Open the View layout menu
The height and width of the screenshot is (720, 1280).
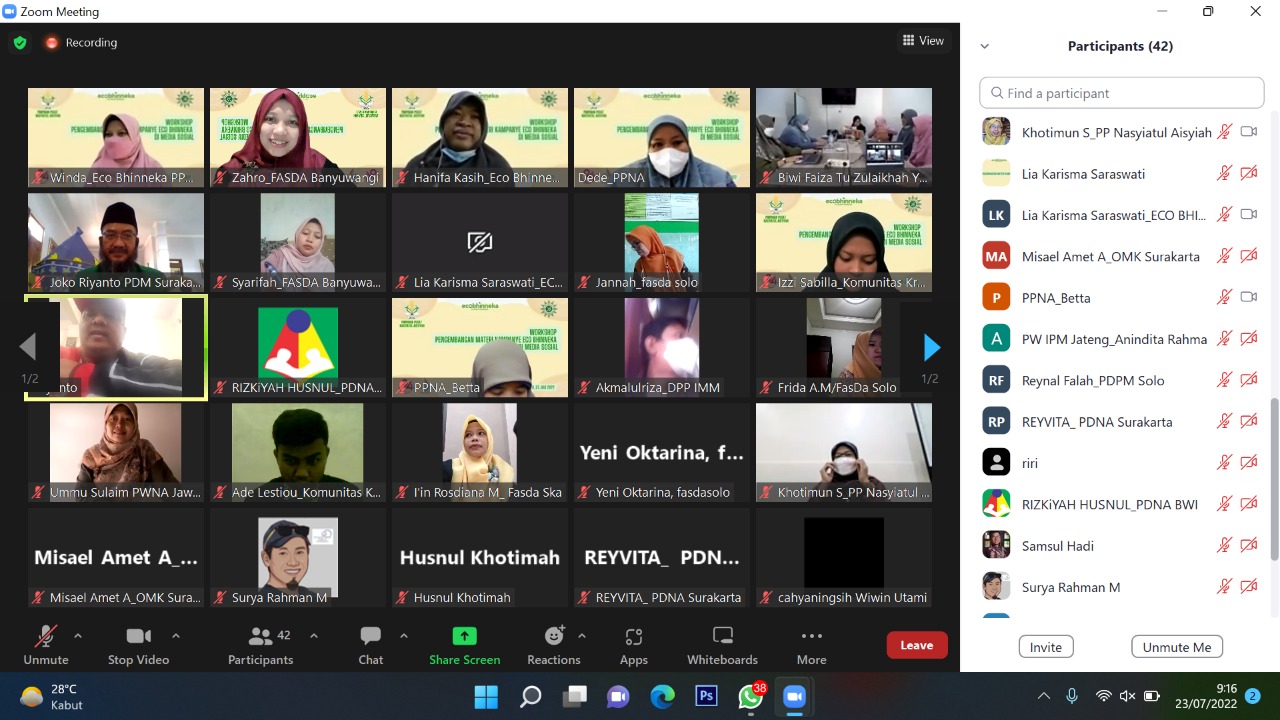(x=923, y=41)
